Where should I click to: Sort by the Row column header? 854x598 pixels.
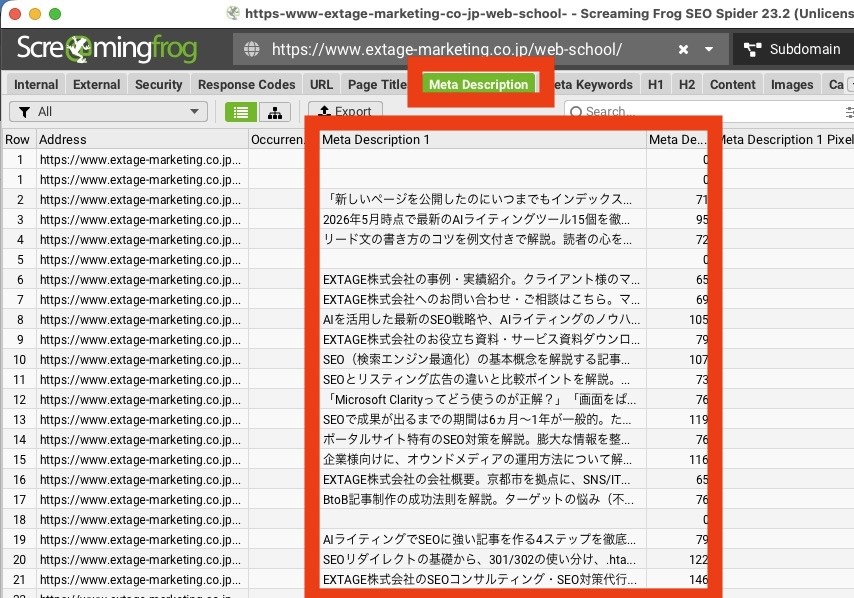(18, 139)
